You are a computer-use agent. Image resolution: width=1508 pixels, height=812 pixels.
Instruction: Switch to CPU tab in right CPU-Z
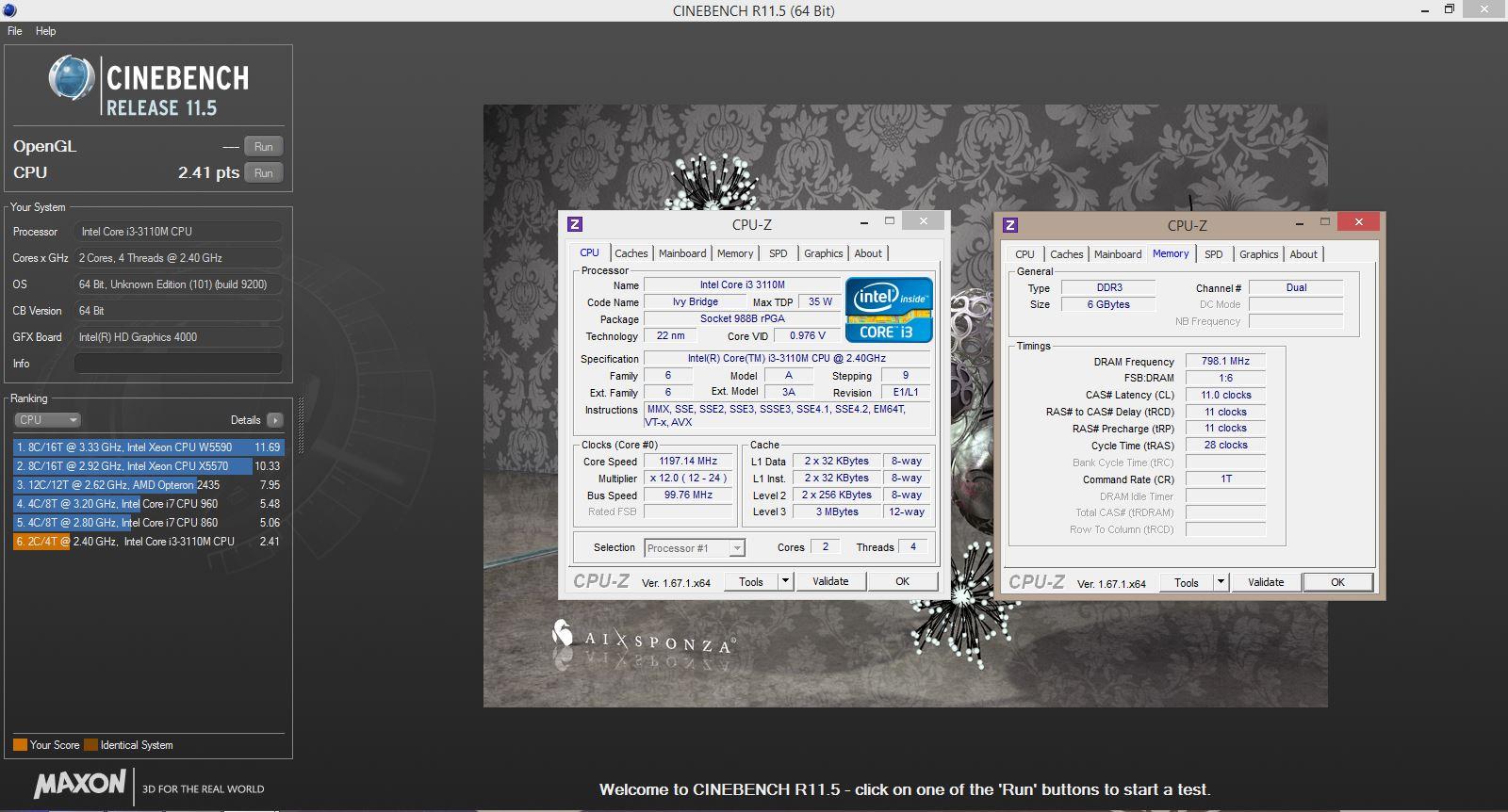click(1025, 254)
